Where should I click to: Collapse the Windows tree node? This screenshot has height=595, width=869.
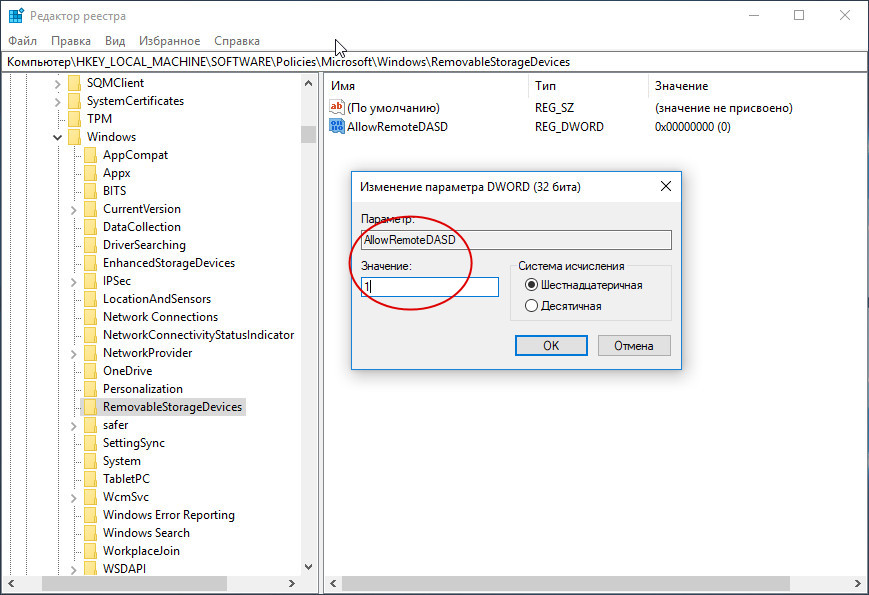pyautogui.click(x=58, y=137)
